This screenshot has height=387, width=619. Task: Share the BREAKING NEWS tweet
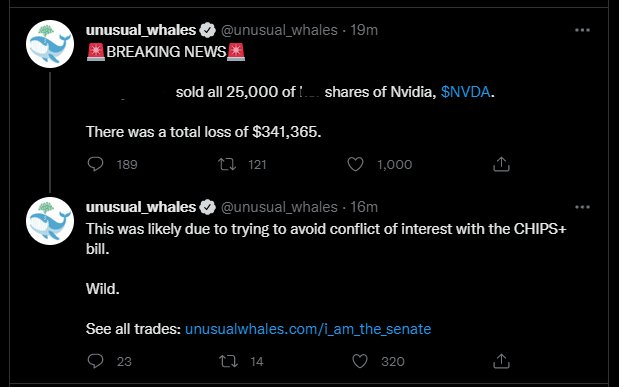pos(501,164)
